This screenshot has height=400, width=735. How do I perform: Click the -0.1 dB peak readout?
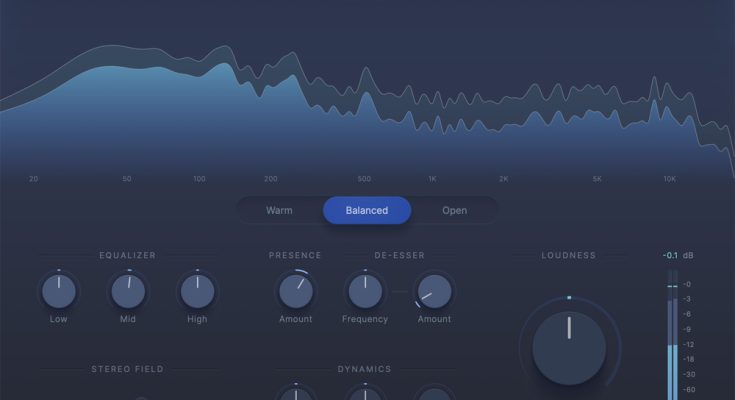tap(670, 256)
